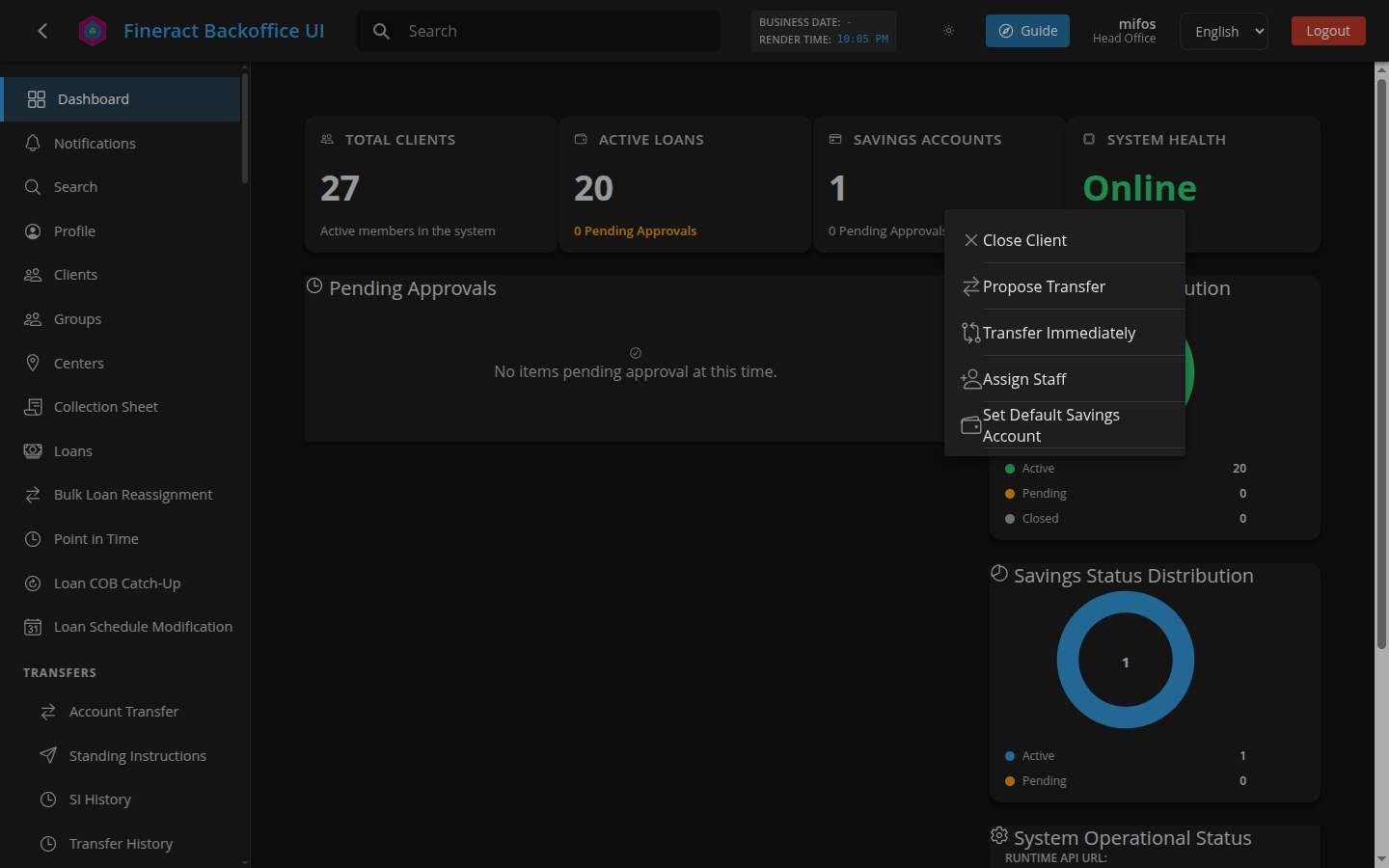
Task: Click the Set Default Savings wallet icon
Action: tap(971, 425)
